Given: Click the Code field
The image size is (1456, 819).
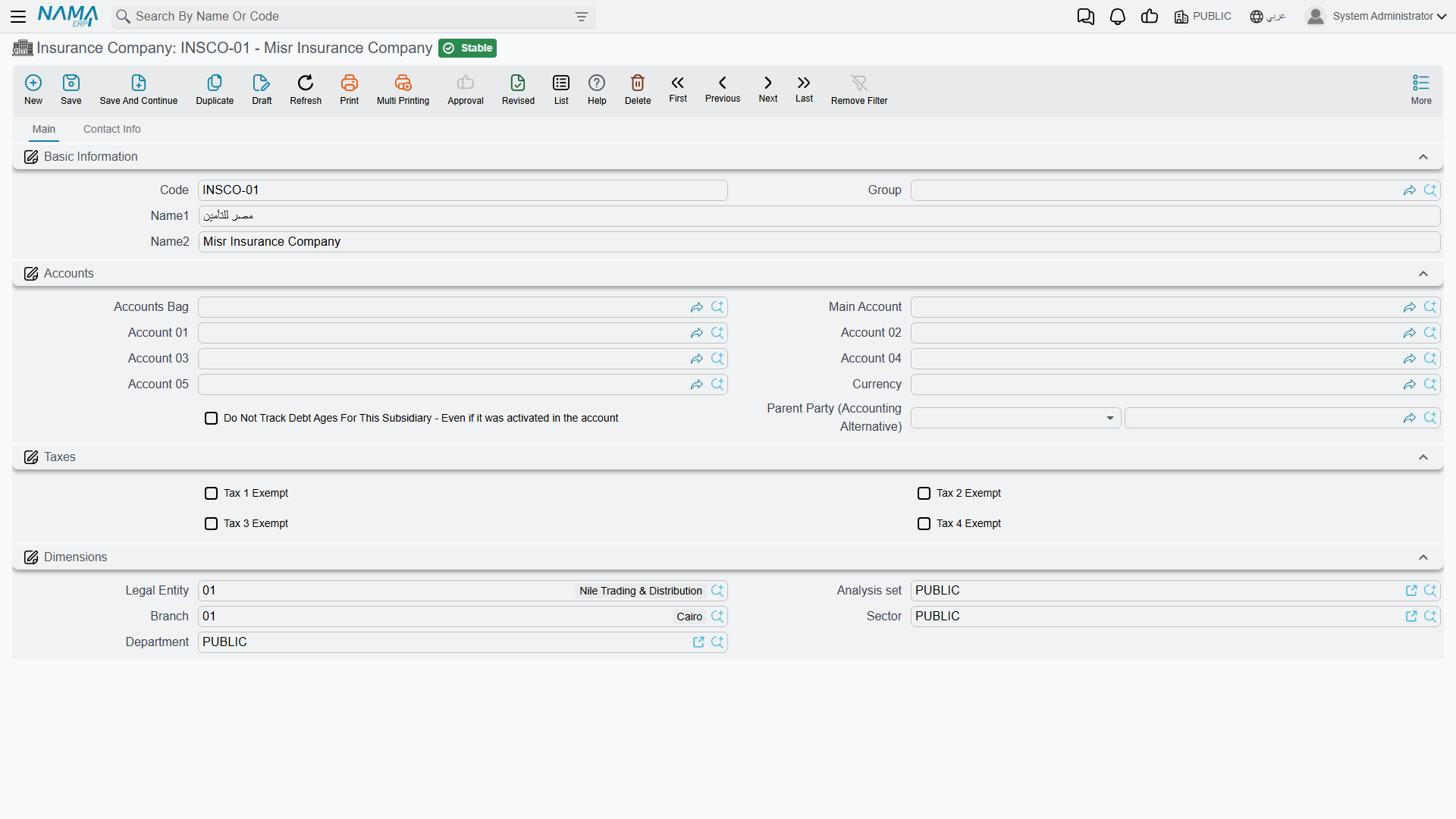Looking at the screenshot, I should (x=463, y=190).
